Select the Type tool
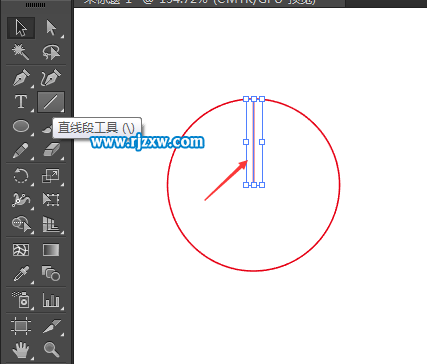The height and width of the screenshot is (364, 427). [x=21, y=102]
